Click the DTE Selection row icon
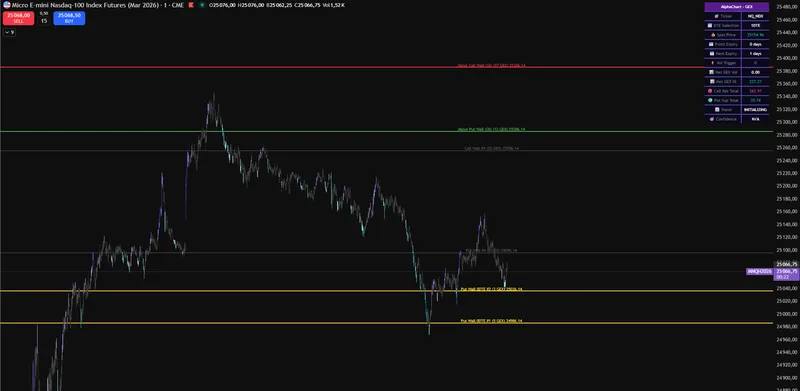Screen dimensions: 800x391 point(709,26)
